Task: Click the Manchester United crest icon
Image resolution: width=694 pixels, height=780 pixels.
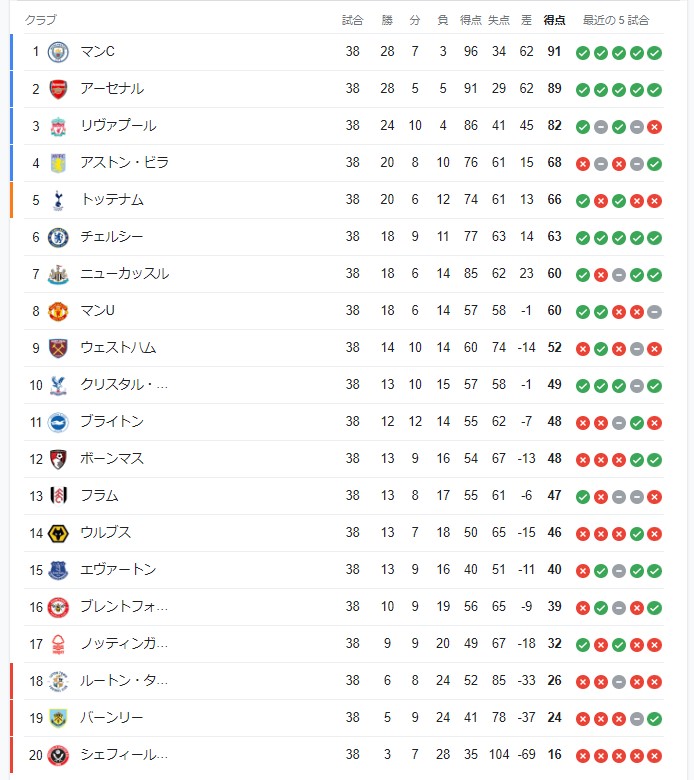Action: click(x=58, y=311)
